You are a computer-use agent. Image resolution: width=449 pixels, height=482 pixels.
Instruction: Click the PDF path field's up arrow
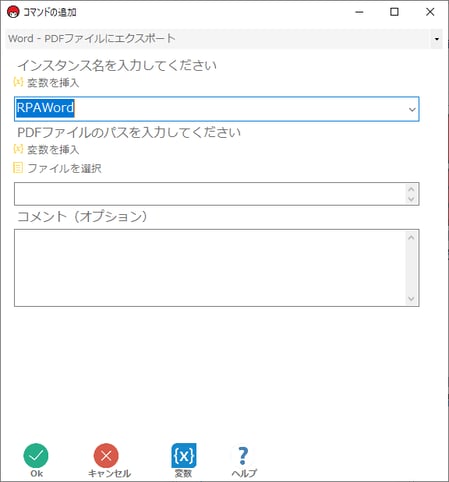tap(411, 189)
